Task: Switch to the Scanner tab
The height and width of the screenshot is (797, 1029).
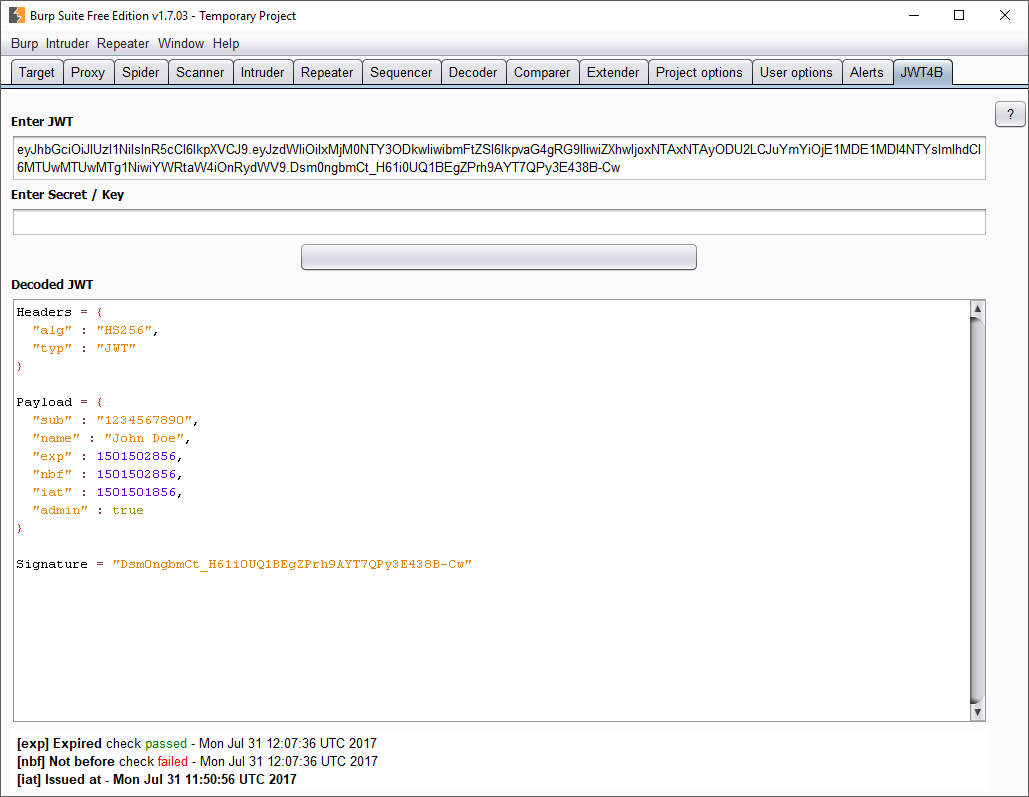Action: [200, 72]
